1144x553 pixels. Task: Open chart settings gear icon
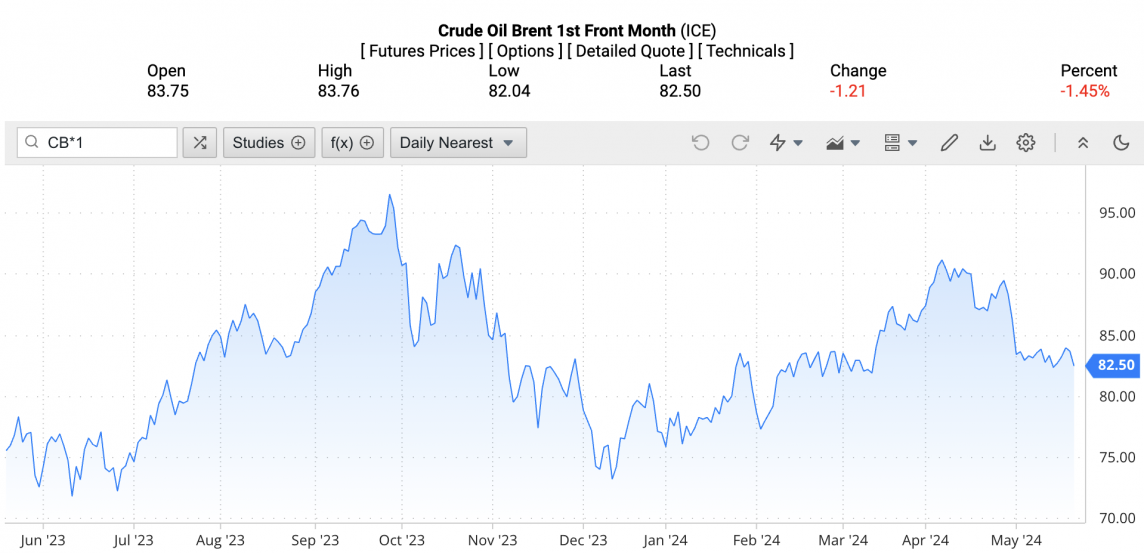(x=1025, y=143)
